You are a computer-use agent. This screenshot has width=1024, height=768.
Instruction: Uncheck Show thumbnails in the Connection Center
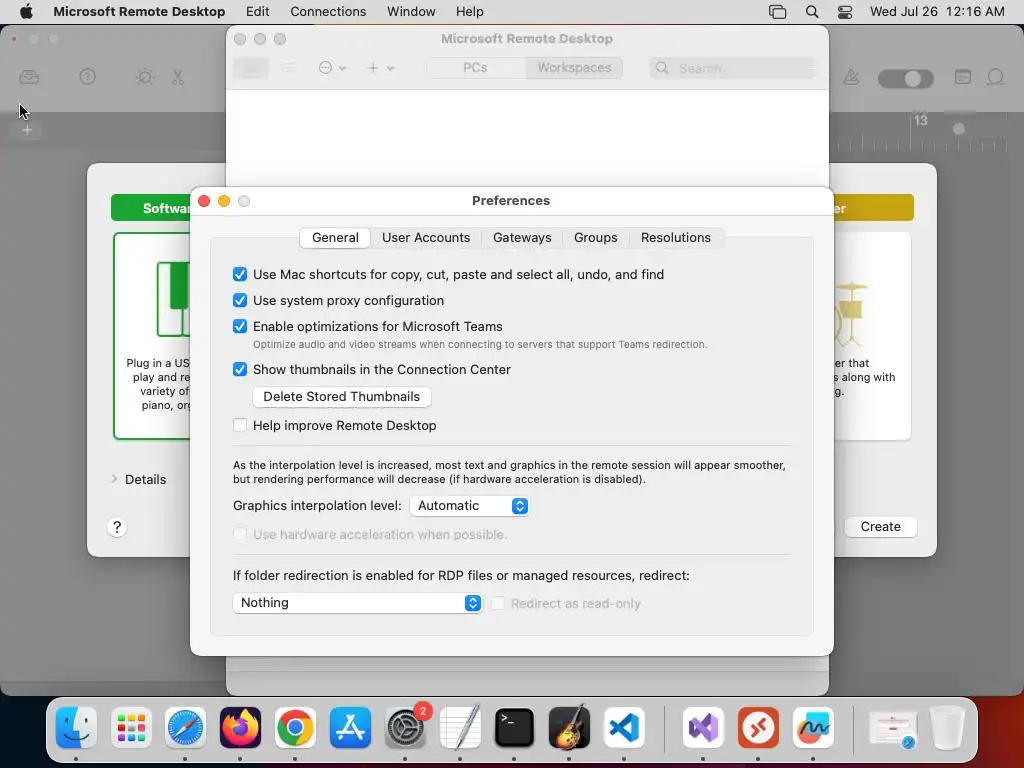[240, 369]
